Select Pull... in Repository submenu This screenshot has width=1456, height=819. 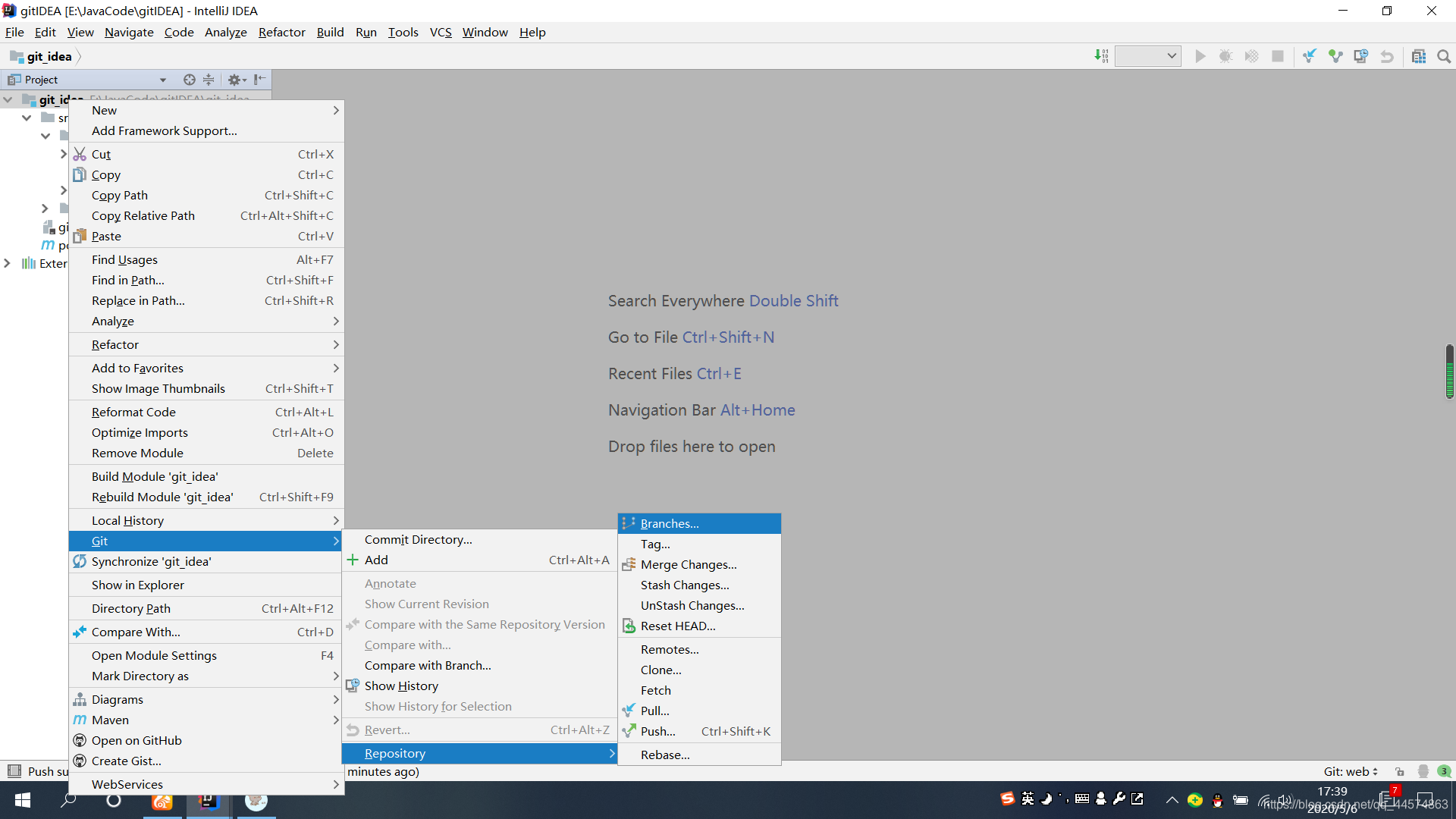pyautogui.click(x=699, y=711)
